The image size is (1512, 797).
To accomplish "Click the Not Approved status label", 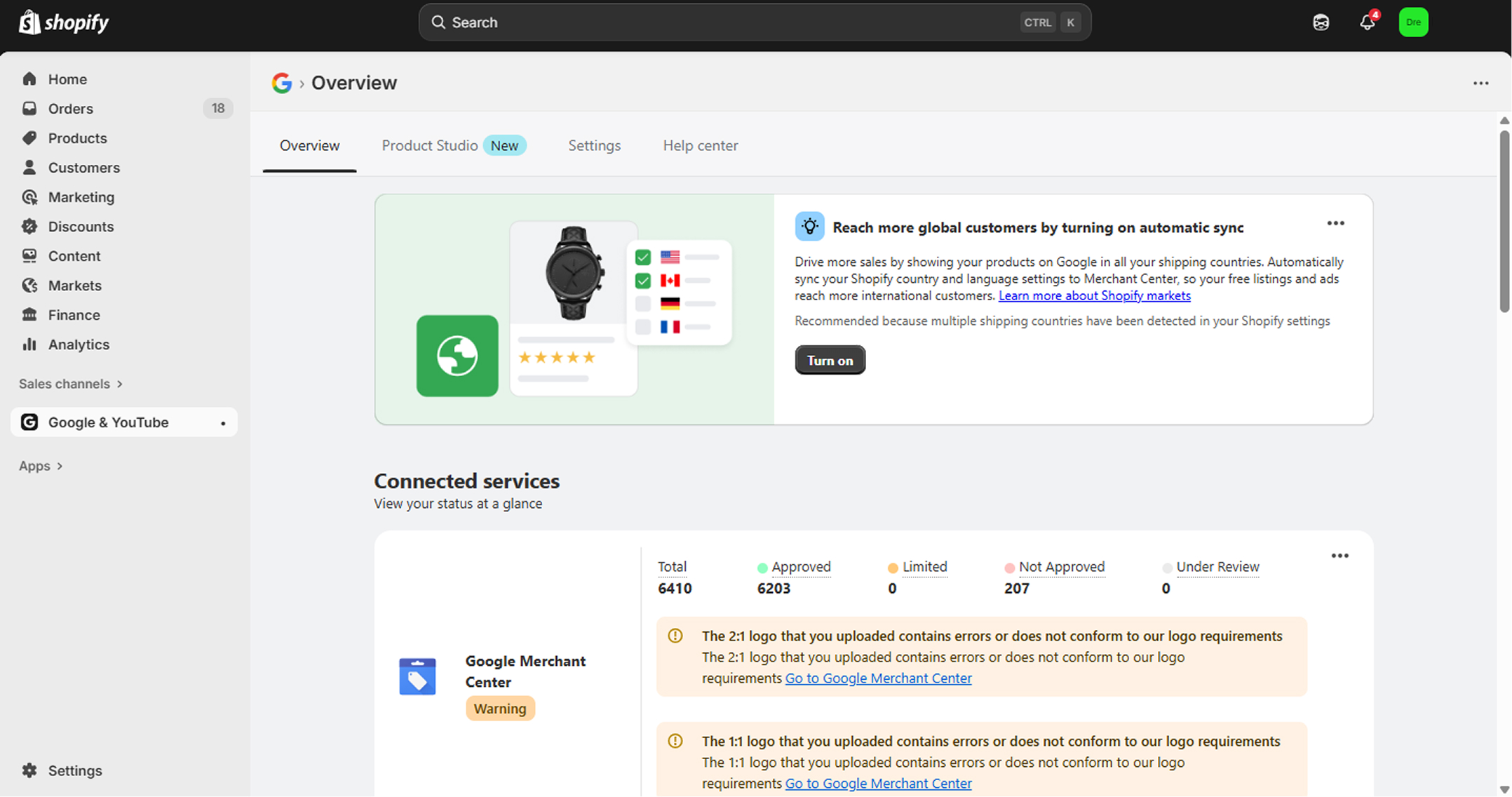I will click(x=1061, y=566).
